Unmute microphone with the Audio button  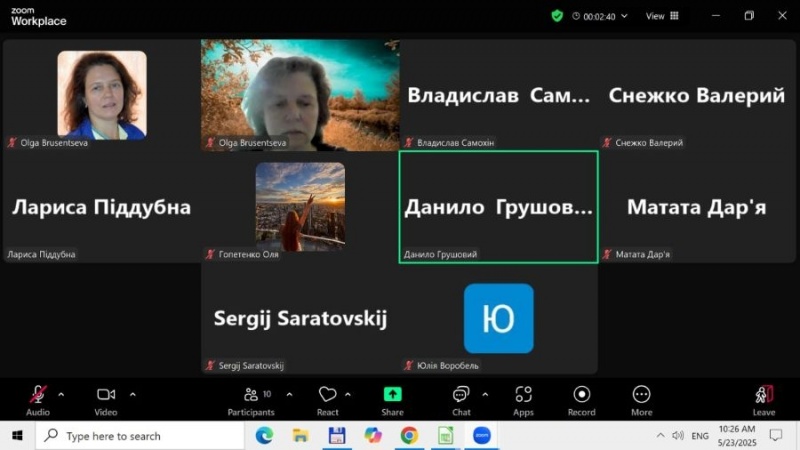[x=38, y=400]
